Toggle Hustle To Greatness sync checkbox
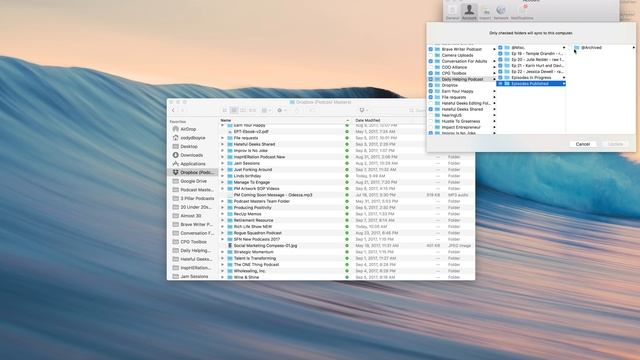The height and width of the screenshot is (360, 640). [x=431, y=121]
